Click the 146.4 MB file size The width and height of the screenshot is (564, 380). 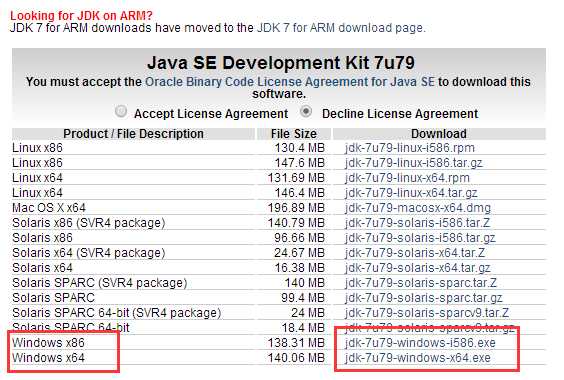pos(300,193)
